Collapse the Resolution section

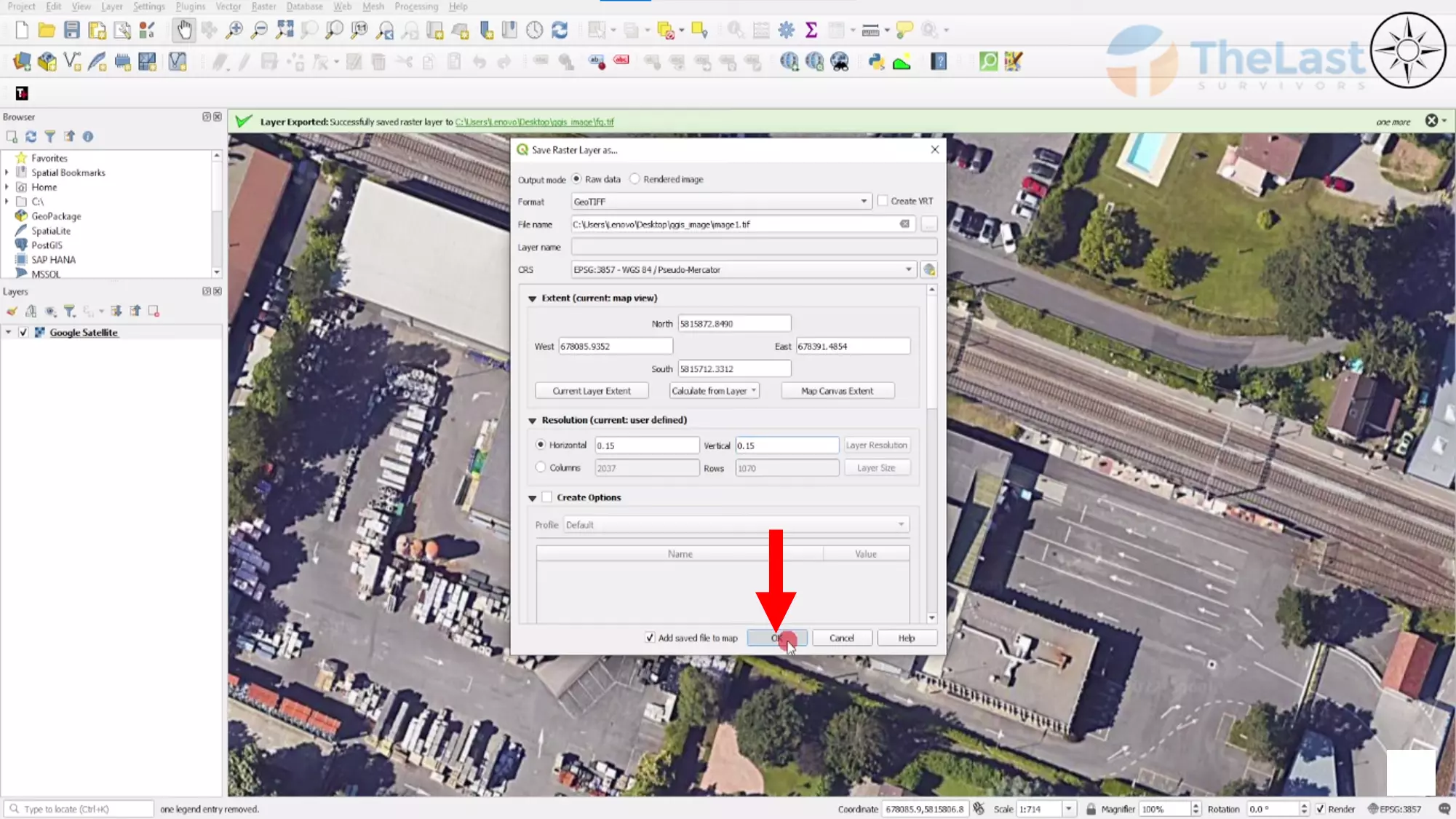point(532,421)
